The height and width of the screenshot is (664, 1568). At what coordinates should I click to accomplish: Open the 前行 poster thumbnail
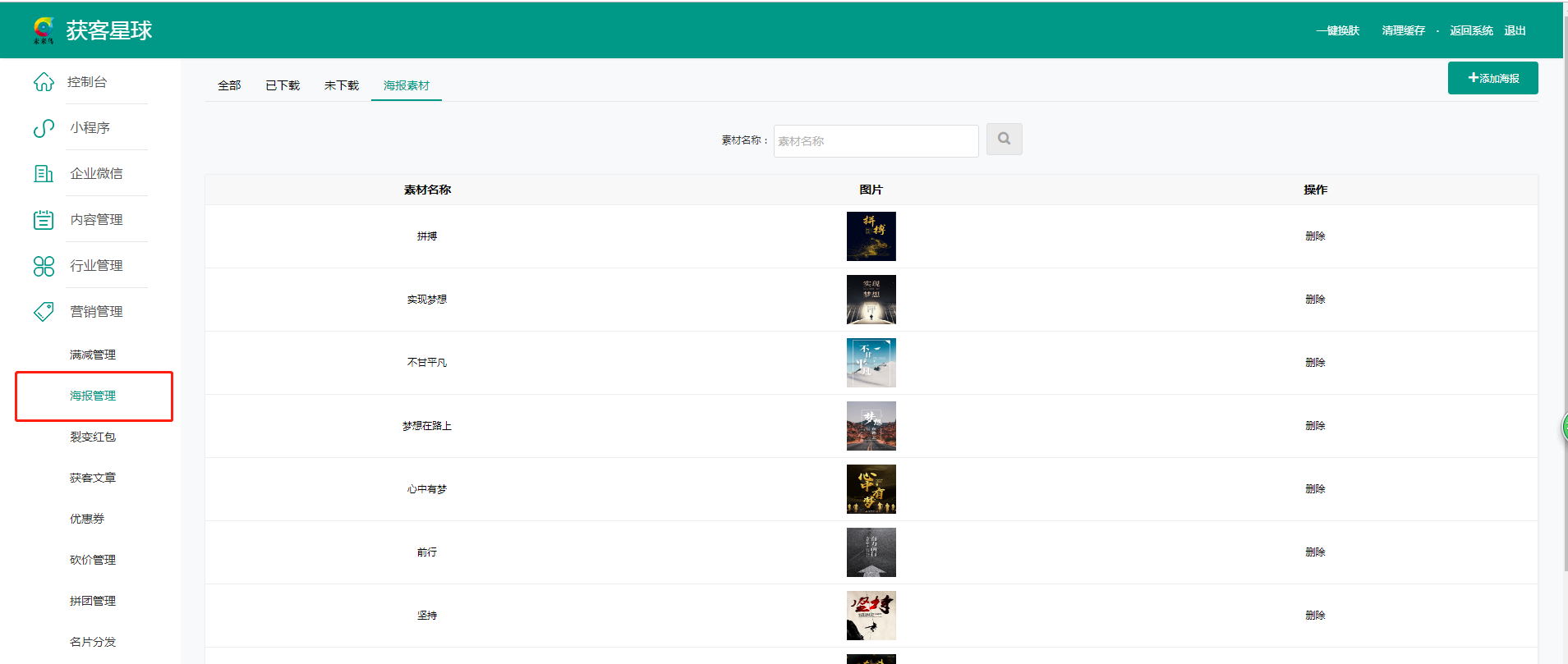(871, 552)
